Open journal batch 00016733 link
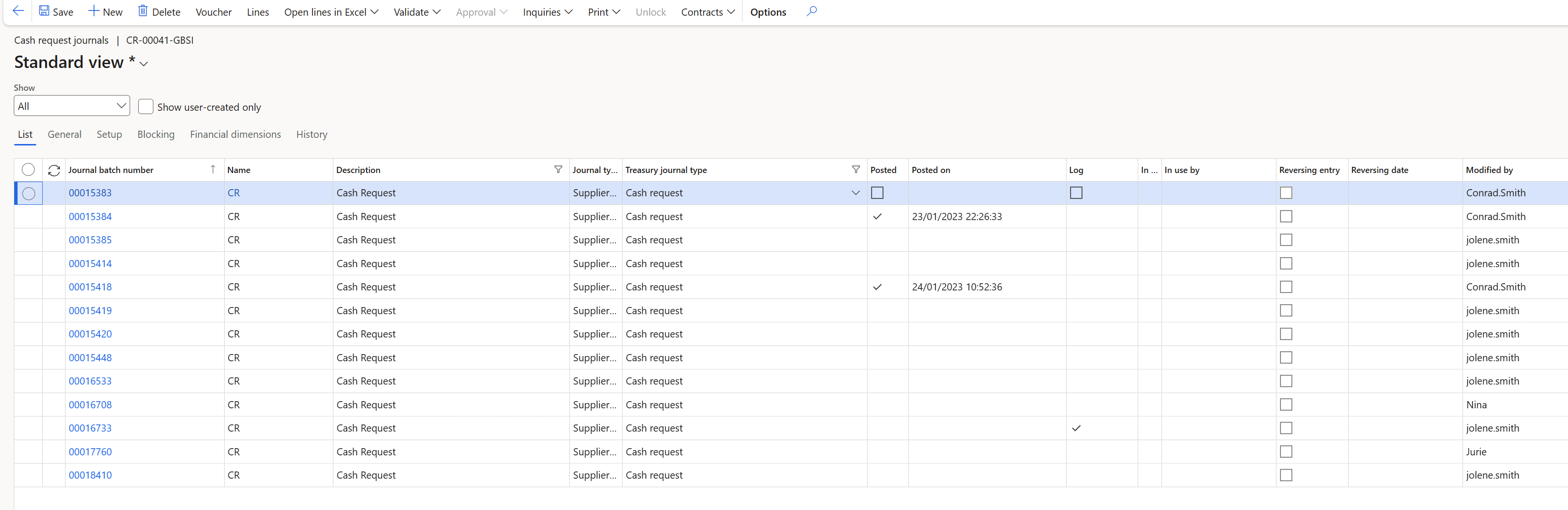 [90, 428]
